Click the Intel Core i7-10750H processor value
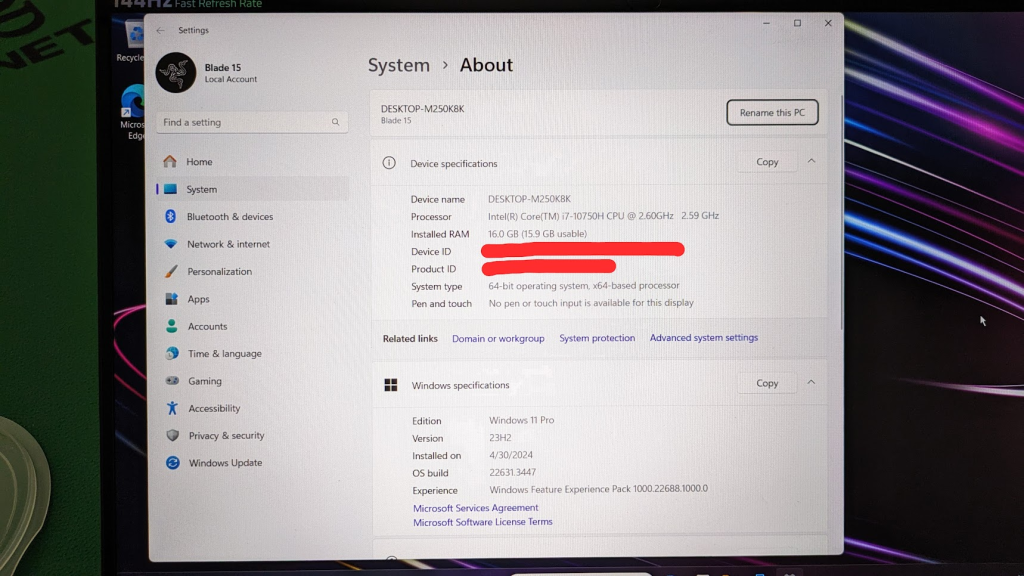The image size is (1024, 576). pos(603,216)
